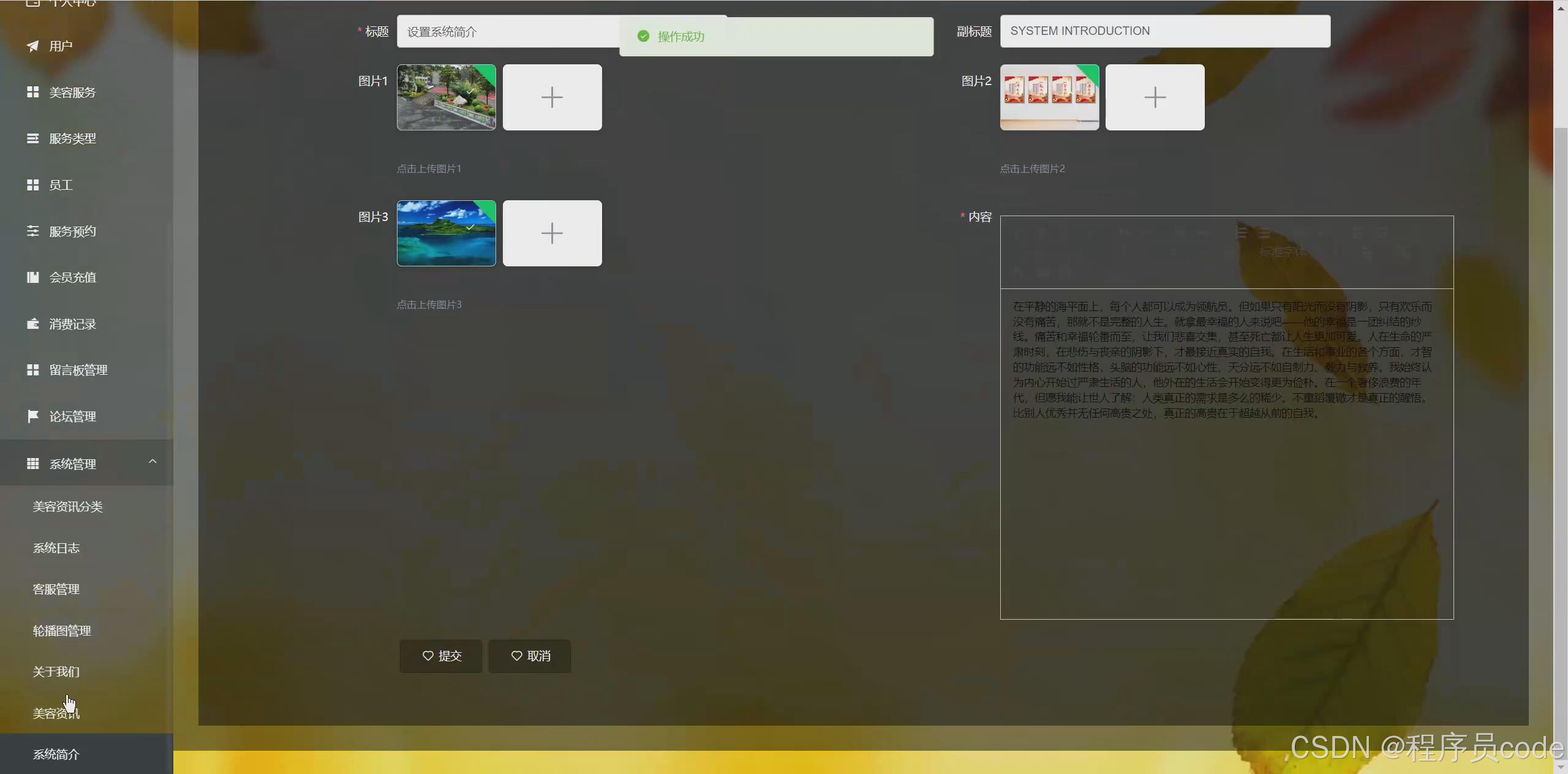
Task: Open the 员工 management section
Action: (61, 184)
